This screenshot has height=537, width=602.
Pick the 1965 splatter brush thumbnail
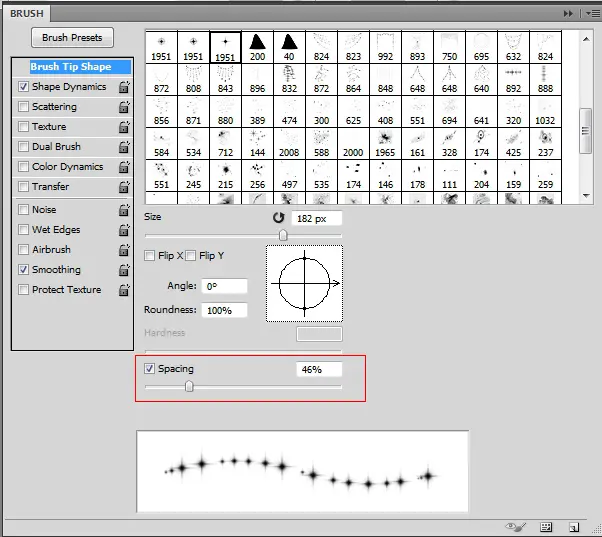point(385,143)
